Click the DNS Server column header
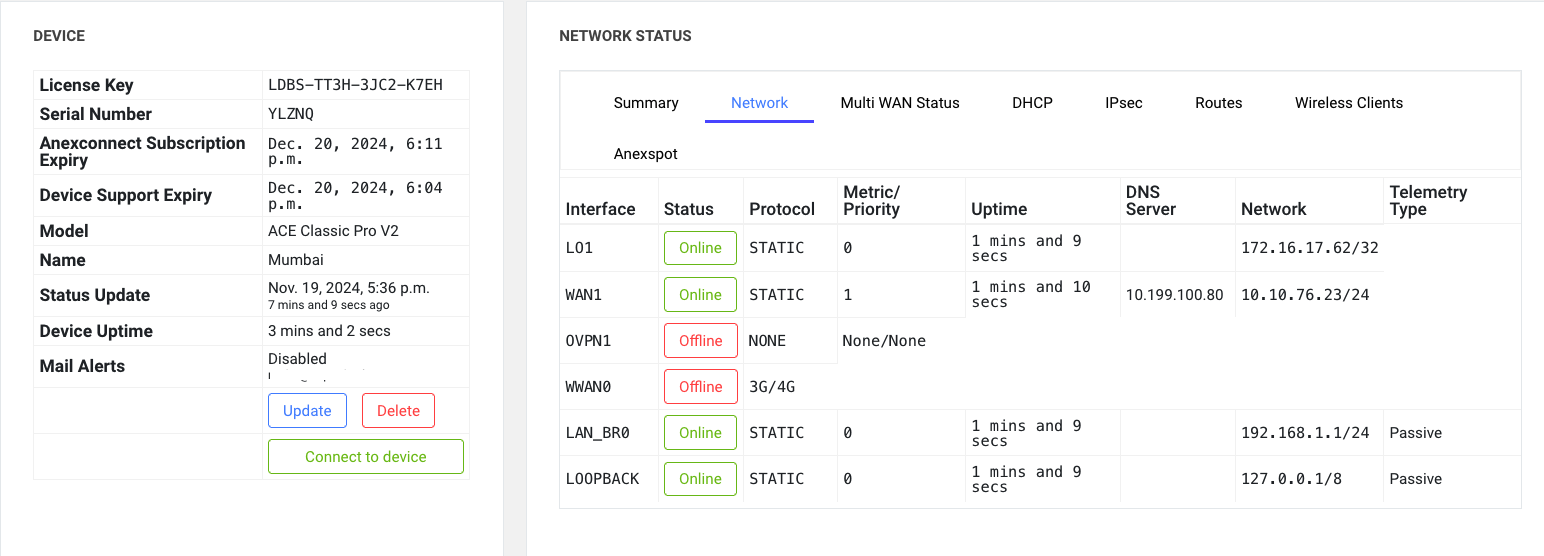The image size is (1544, 556). click(1151, 200)
